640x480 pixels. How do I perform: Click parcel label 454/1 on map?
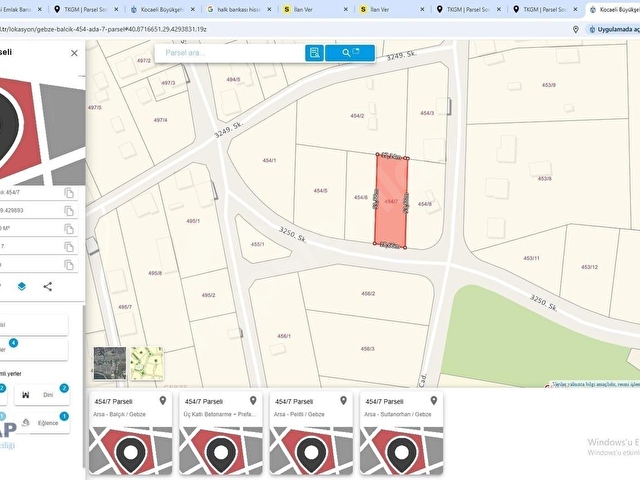point(269,160)
